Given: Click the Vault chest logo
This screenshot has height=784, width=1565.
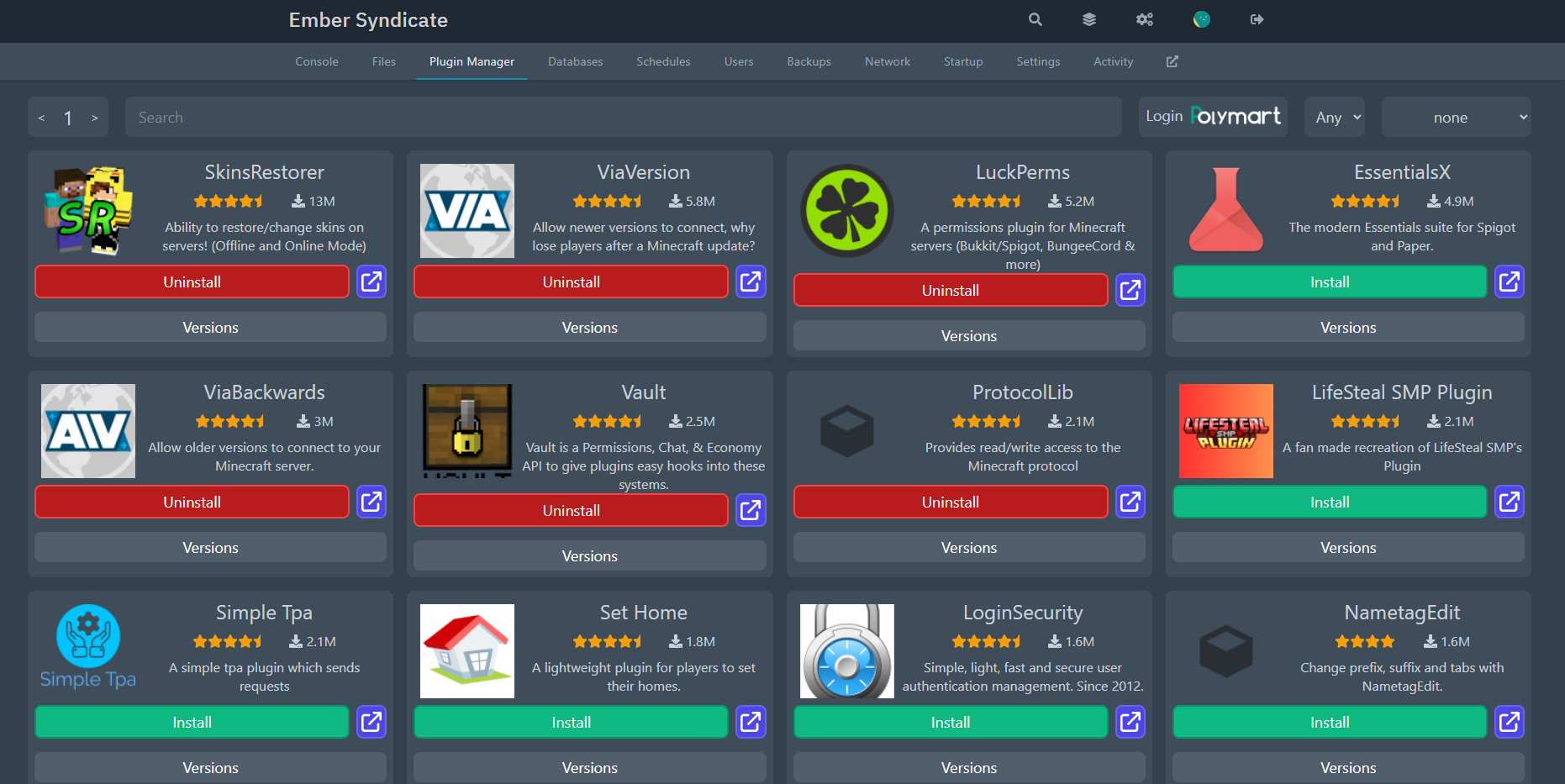Looking at the screenshot, I should click(467, 431).
